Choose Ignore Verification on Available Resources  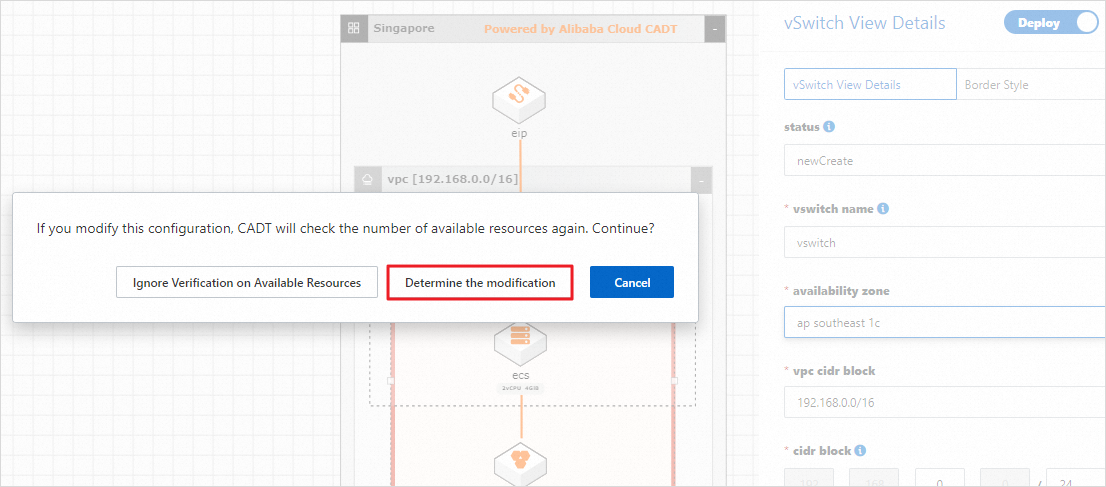247,283
